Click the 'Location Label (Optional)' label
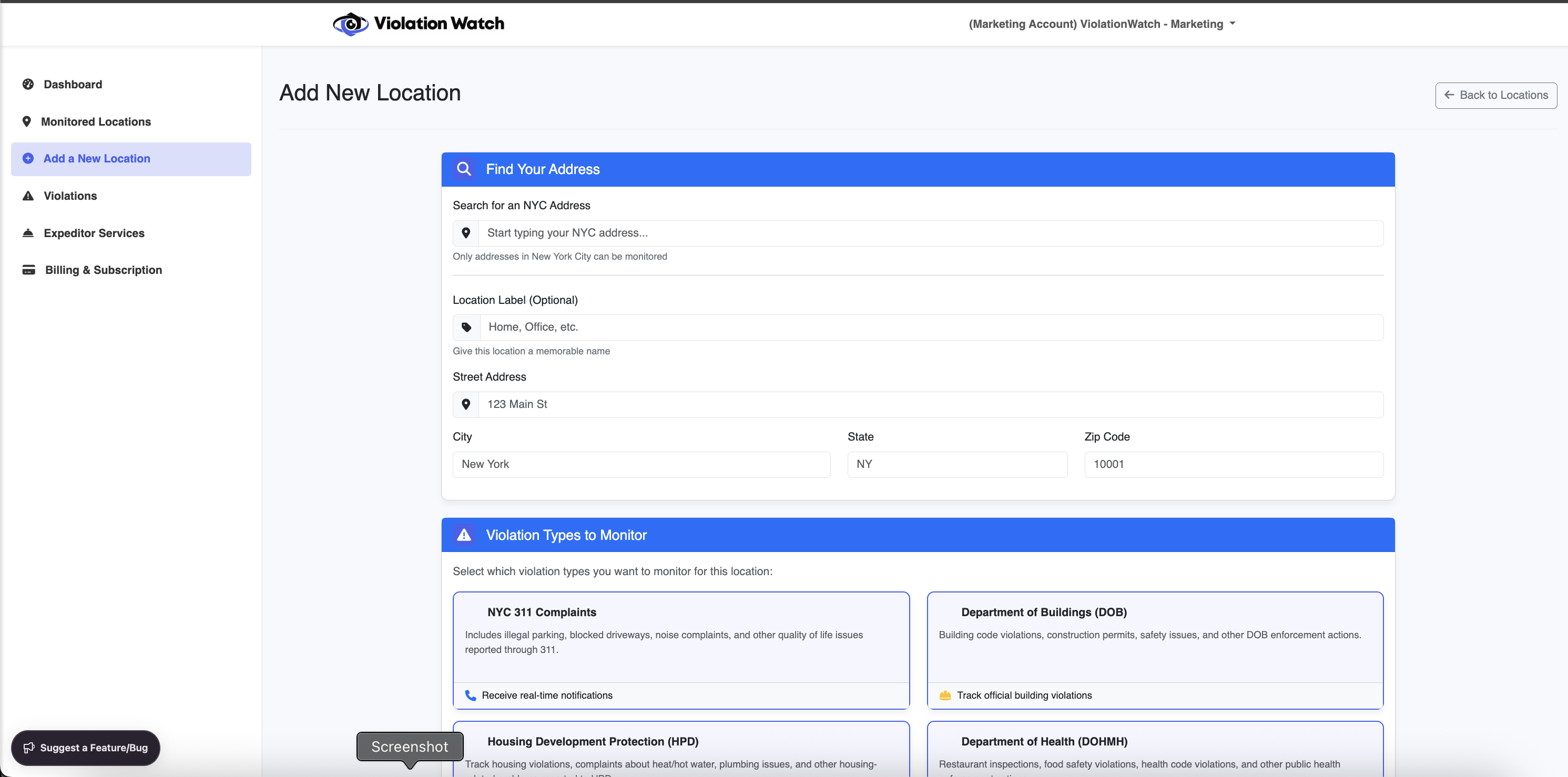Image resolution: width=1568 pixels, height=777 pixels. [515, 300]
